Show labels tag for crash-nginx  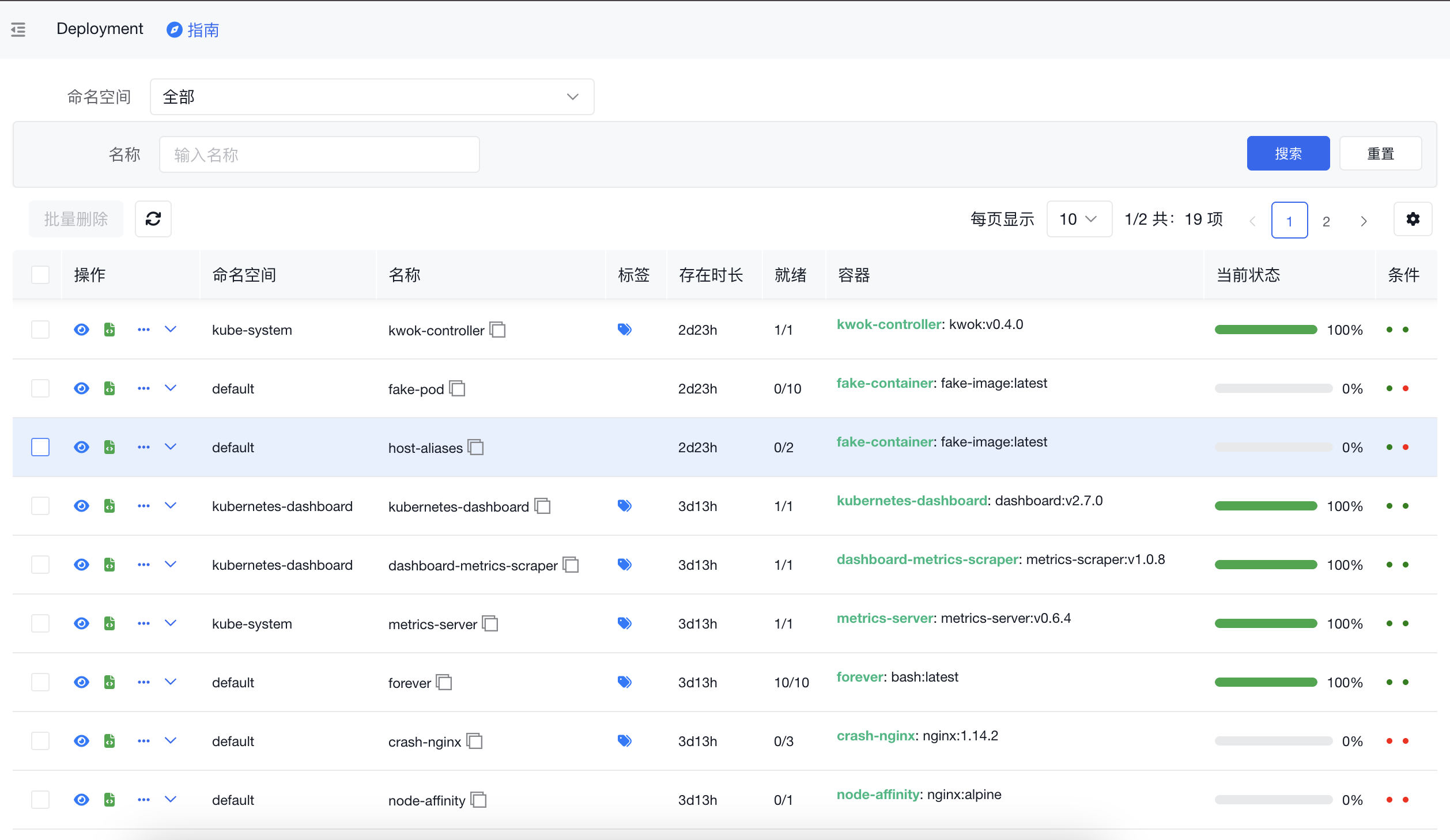625,741
